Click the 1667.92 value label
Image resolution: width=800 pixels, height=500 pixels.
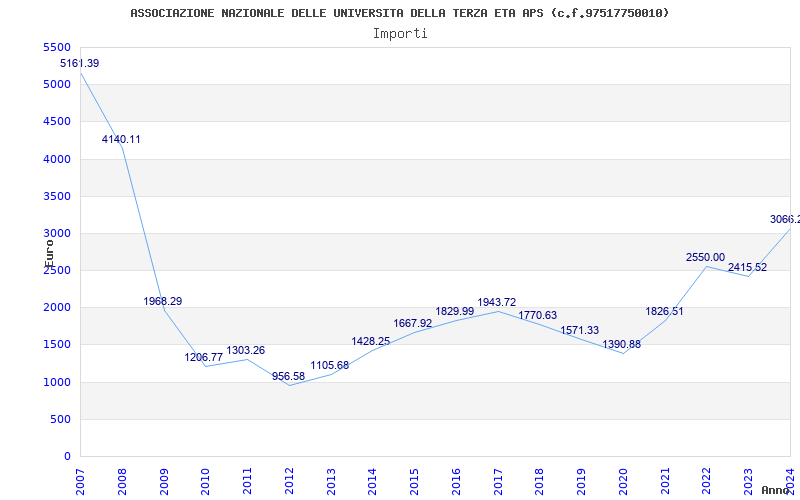pos(412,323)
